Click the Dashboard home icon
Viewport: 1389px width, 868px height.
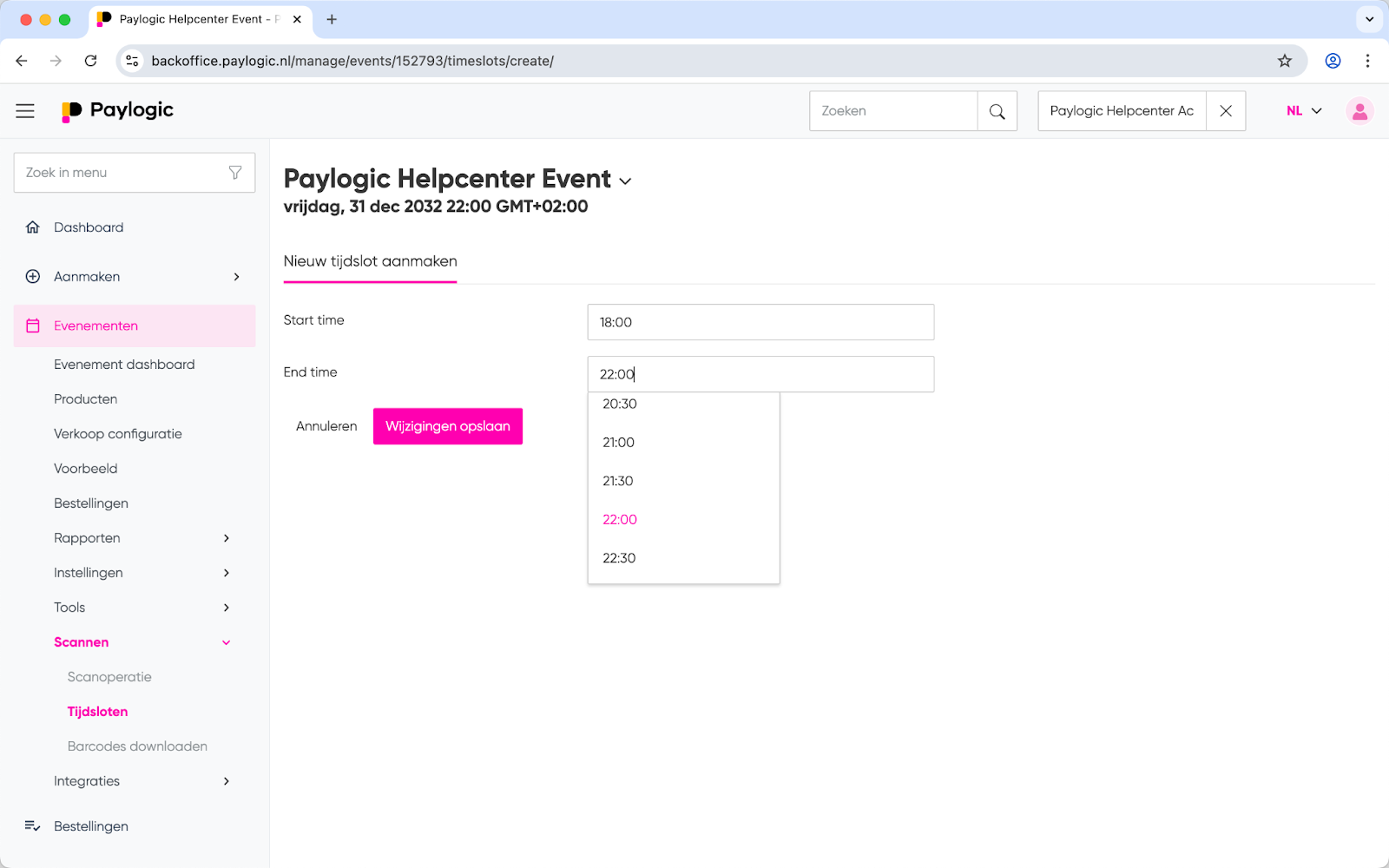click(33, 227)
